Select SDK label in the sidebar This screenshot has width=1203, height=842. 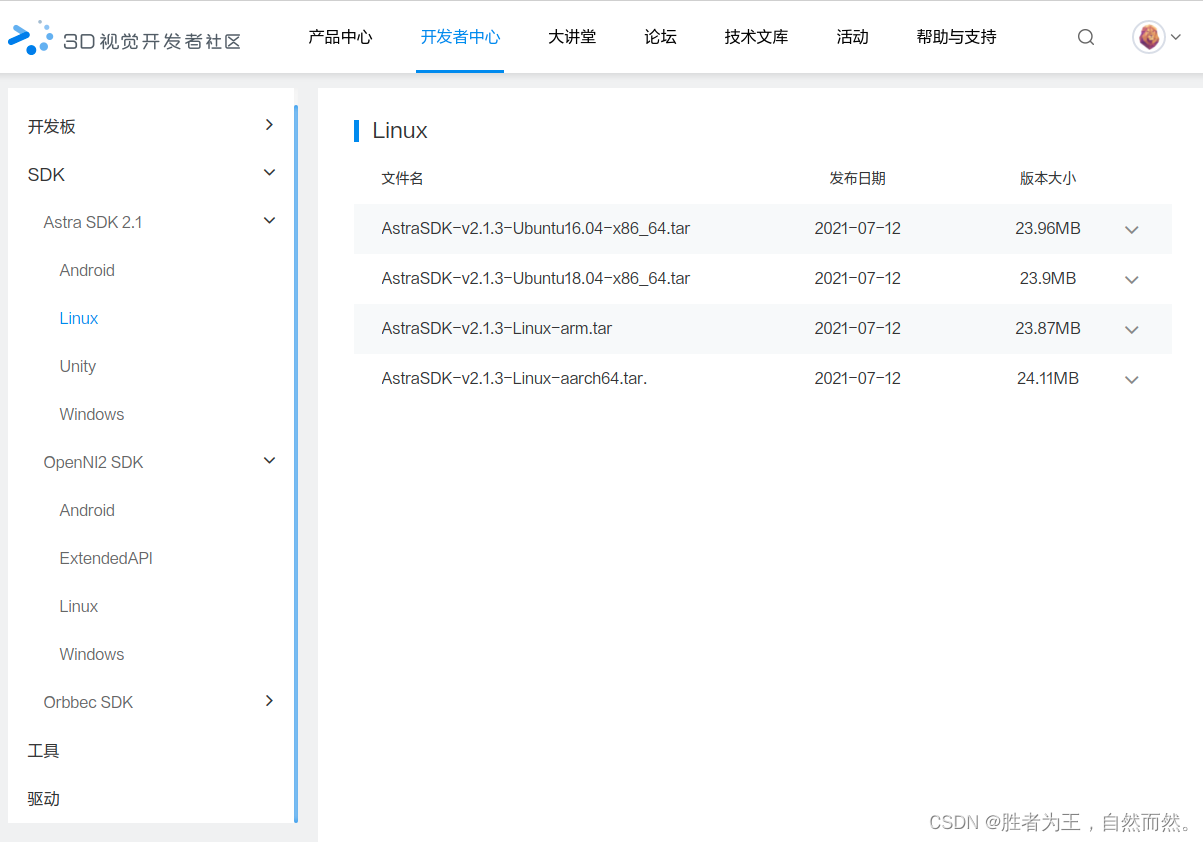[46, 174]
